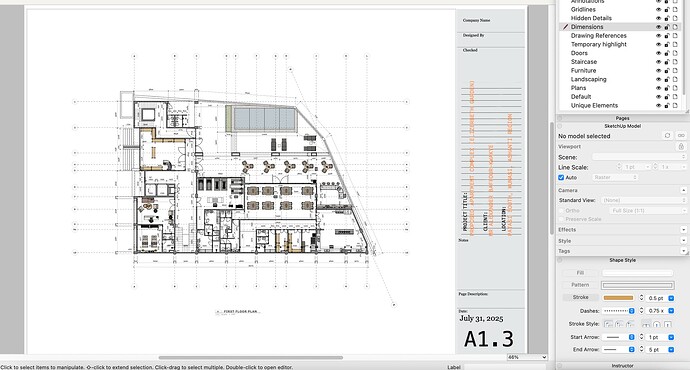Open the Scene dropdown
Viewport: 690px width, 370px height.
[x=639, y=157]
